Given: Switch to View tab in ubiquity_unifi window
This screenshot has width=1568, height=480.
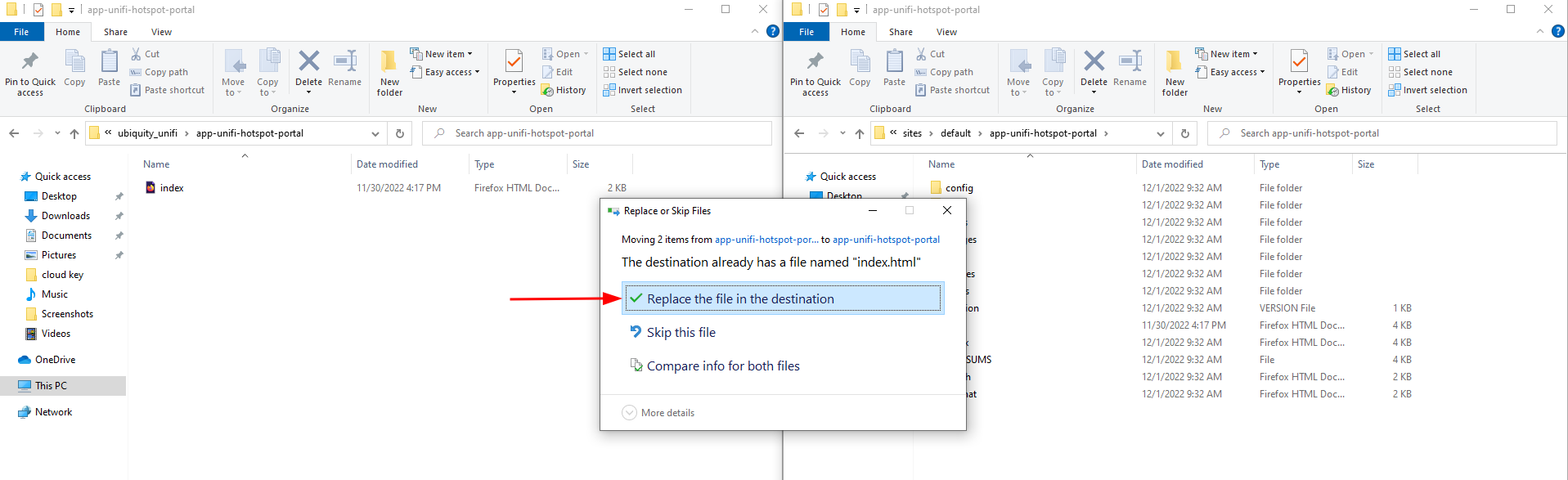Looking at the screenshot, I should pyautogui.click(x=161, y=32).
